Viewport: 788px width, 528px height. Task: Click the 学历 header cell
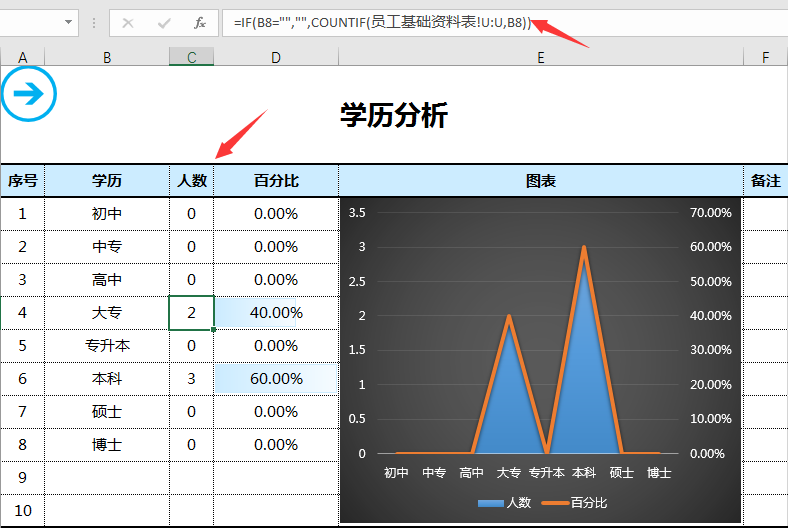pos(107,180)
